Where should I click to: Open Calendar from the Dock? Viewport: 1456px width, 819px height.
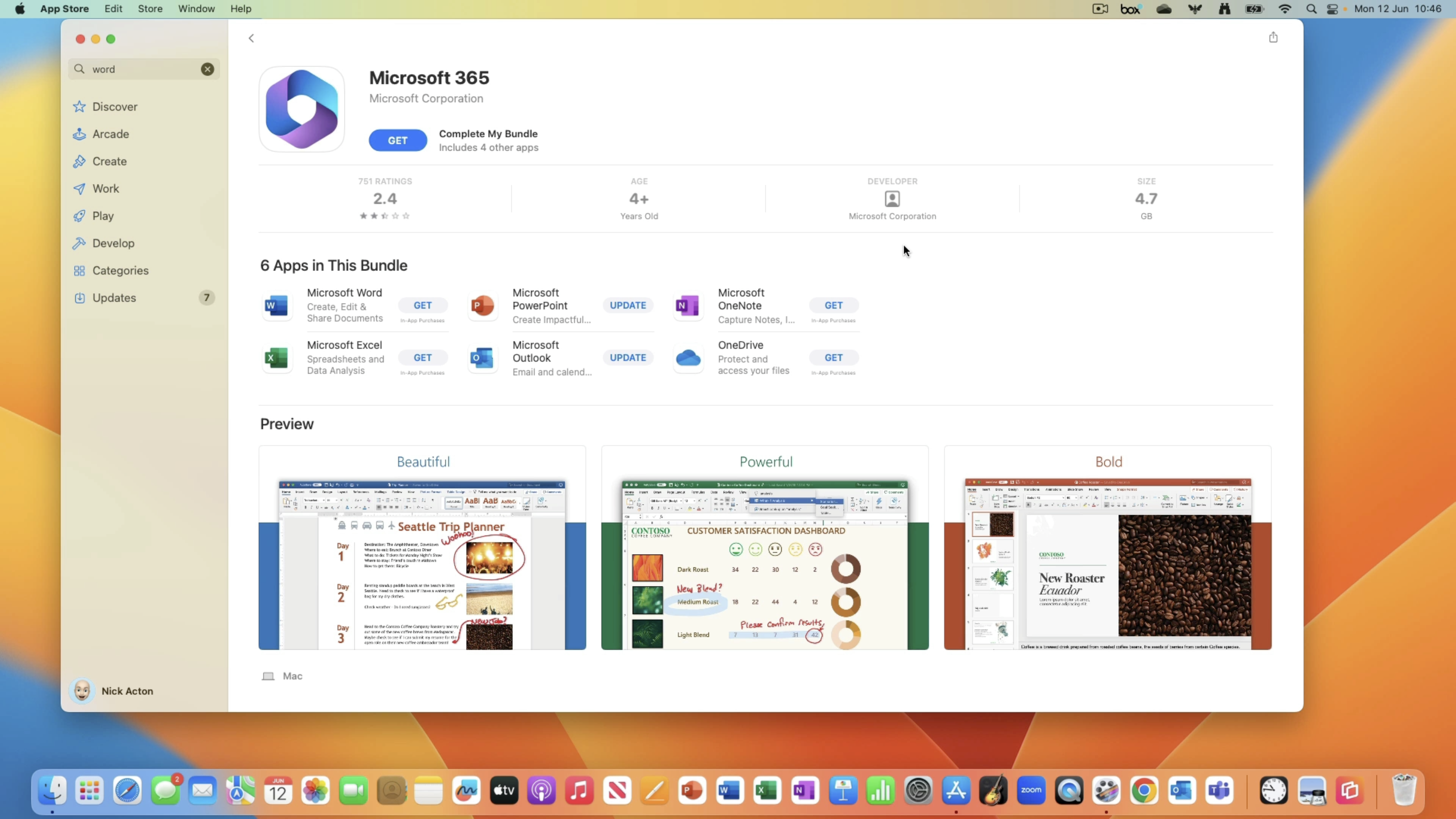(278, 790)
